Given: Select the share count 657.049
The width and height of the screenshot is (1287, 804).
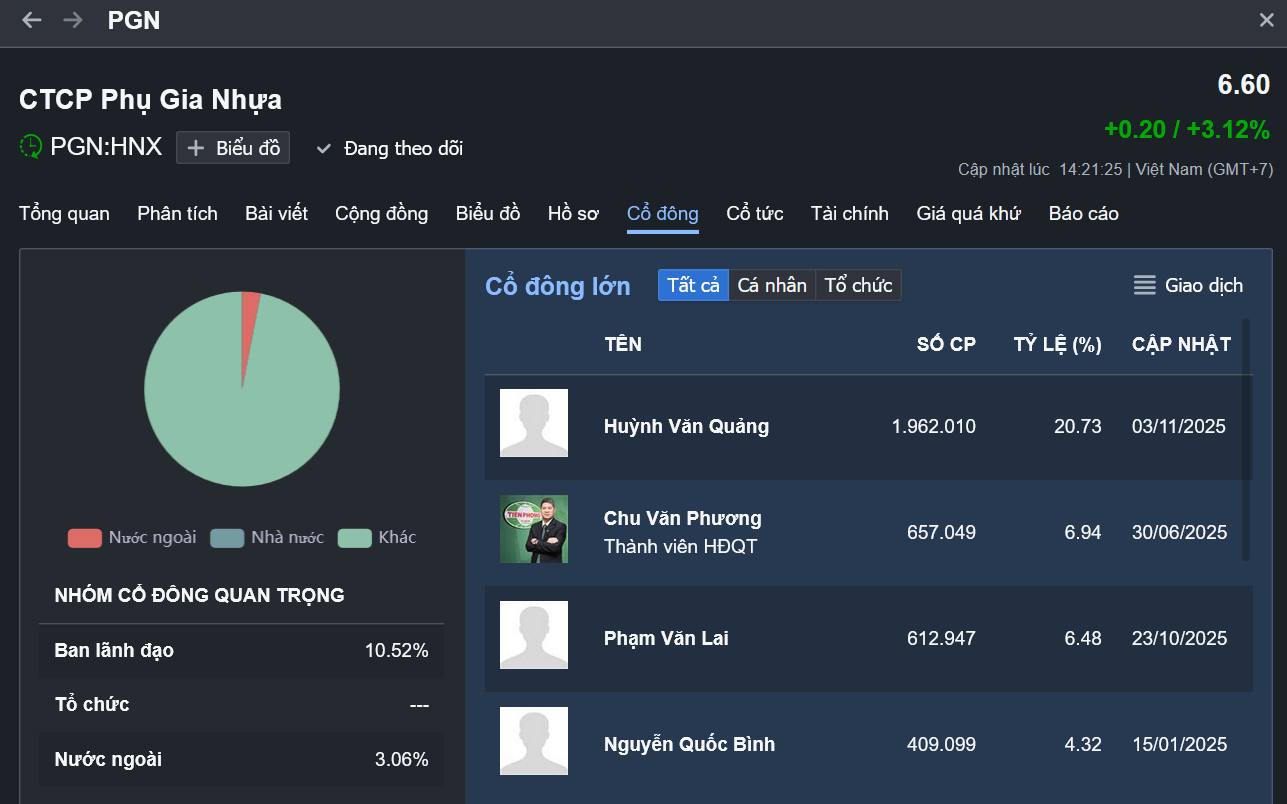Looking at the screenshot, I should pyautogui.click(x=941, y=532).
